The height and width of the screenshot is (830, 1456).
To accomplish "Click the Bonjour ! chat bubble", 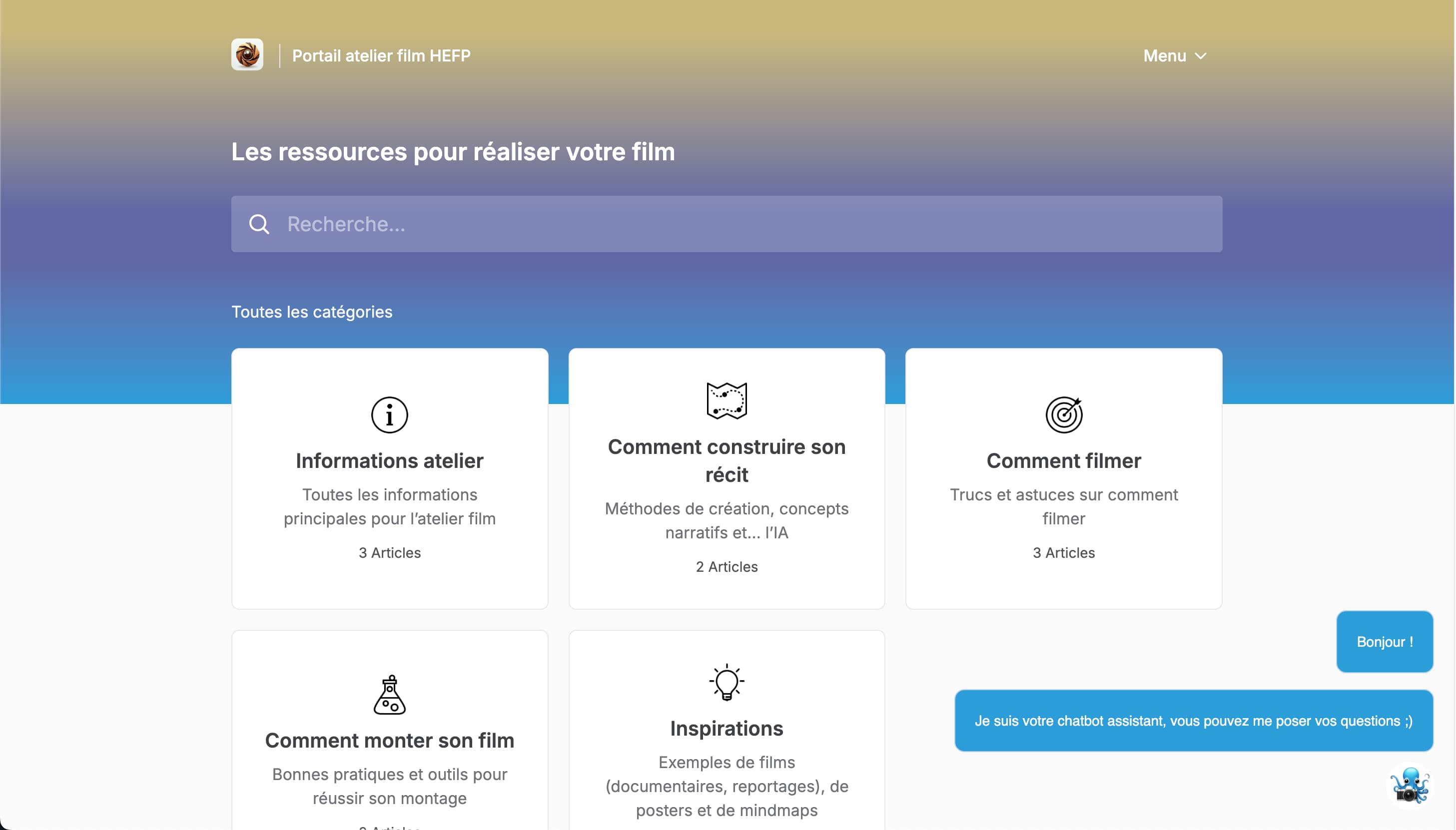I will pyautogui.click(x=1384, y=641).
